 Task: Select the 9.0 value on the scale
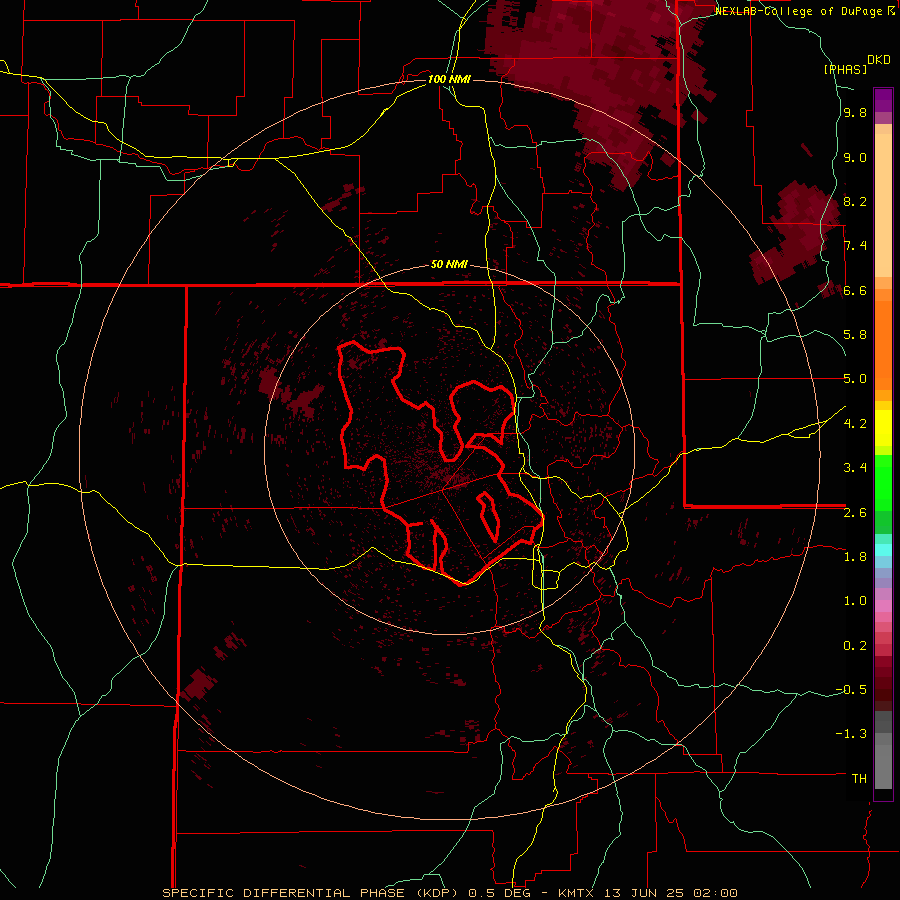(855, 157)
